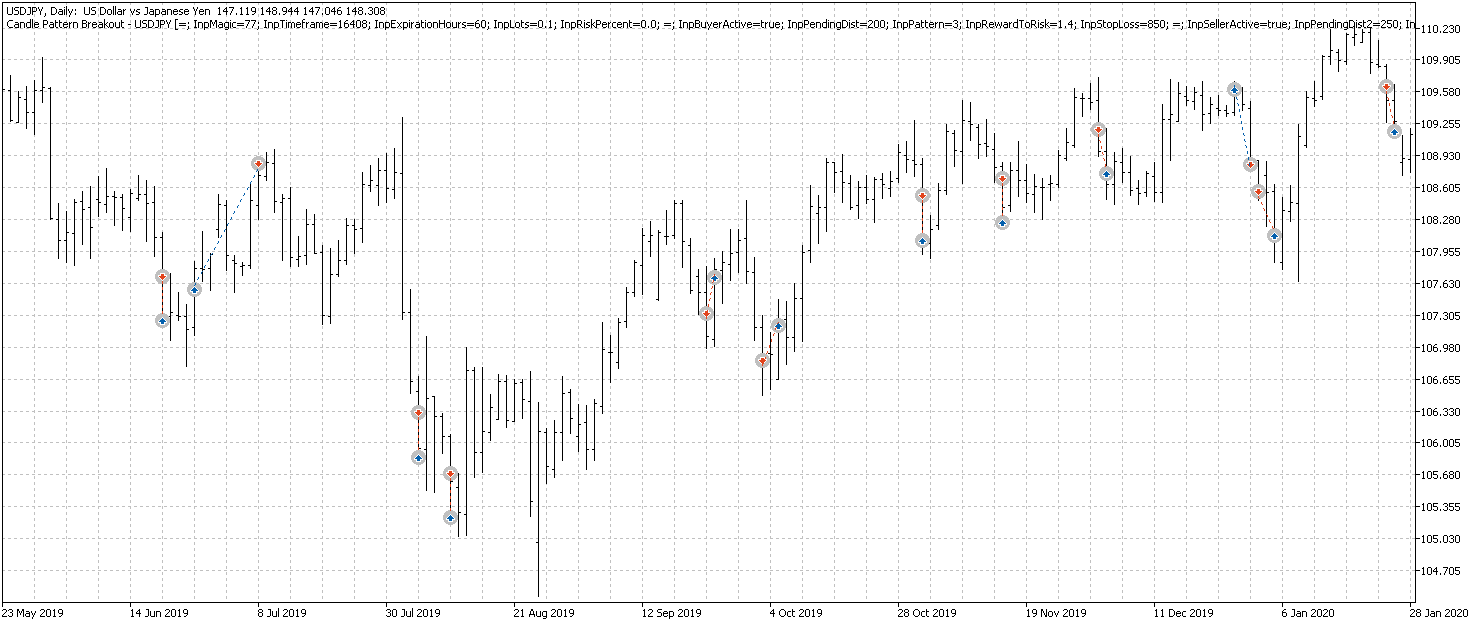
Task: Click the 110.230 price scale label
Action: 1441,29
